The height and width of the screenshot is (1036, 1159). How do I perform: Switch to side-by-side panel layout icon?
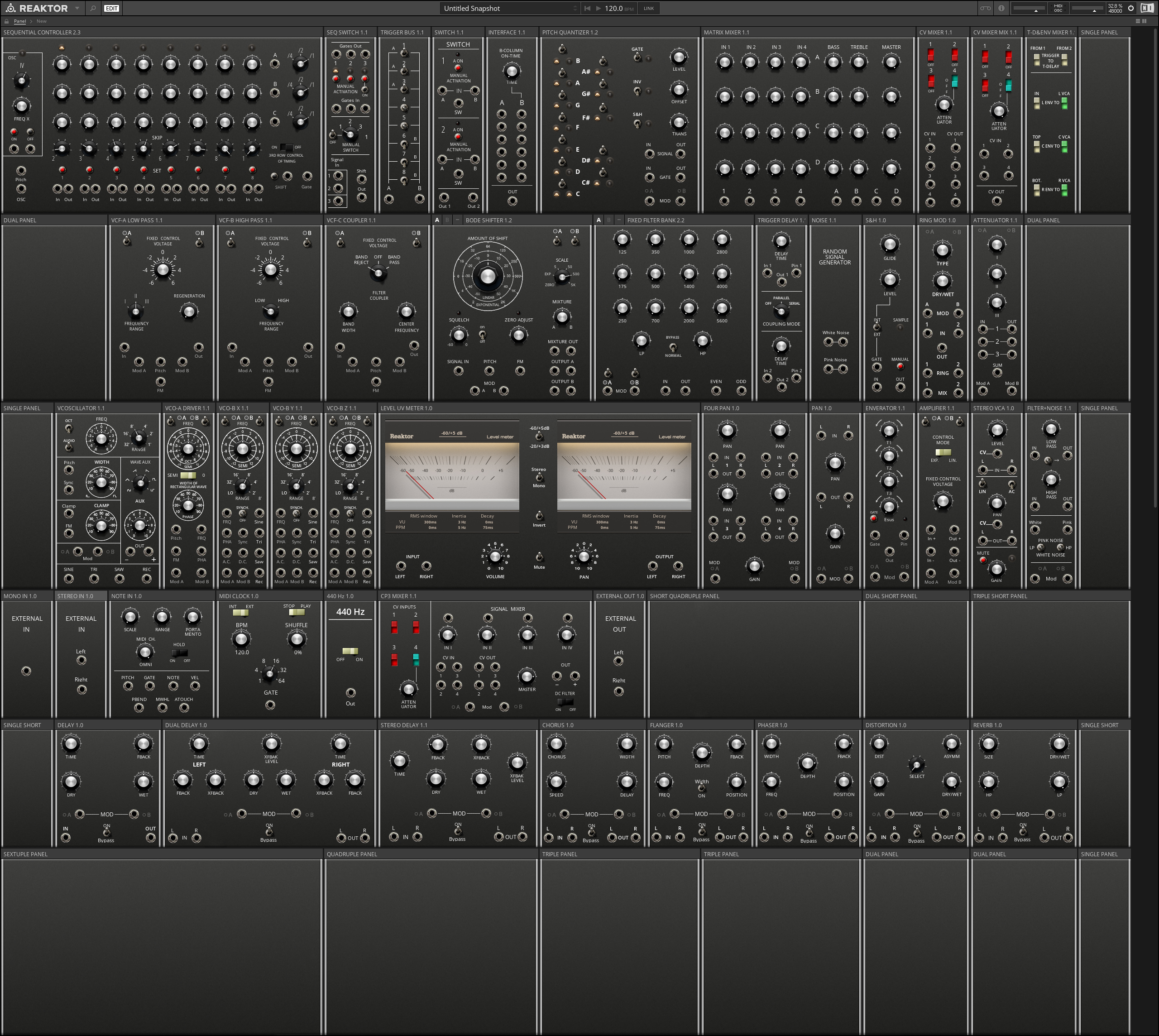(1144, 21)
